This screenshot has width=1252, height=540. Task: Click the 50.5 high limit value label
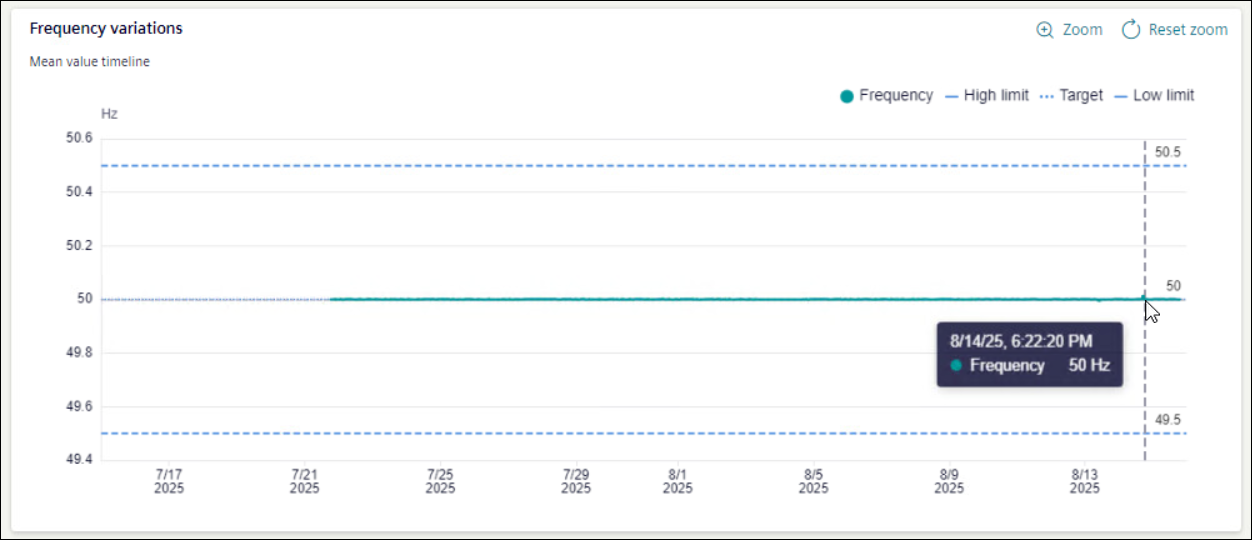tap(1168, 152)
